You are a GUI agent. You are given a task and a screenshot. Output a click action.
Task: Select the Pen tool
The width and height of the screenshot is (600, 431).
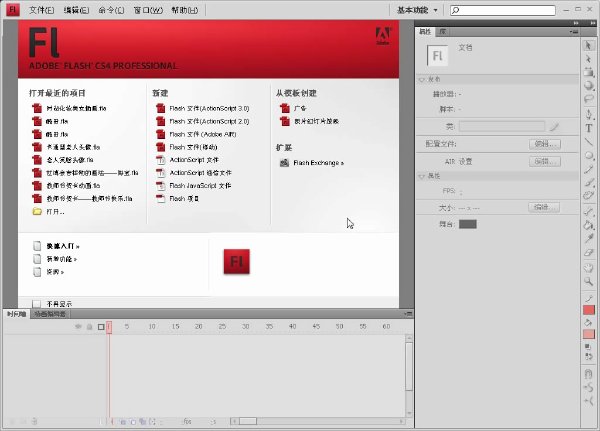pos(589,114)
